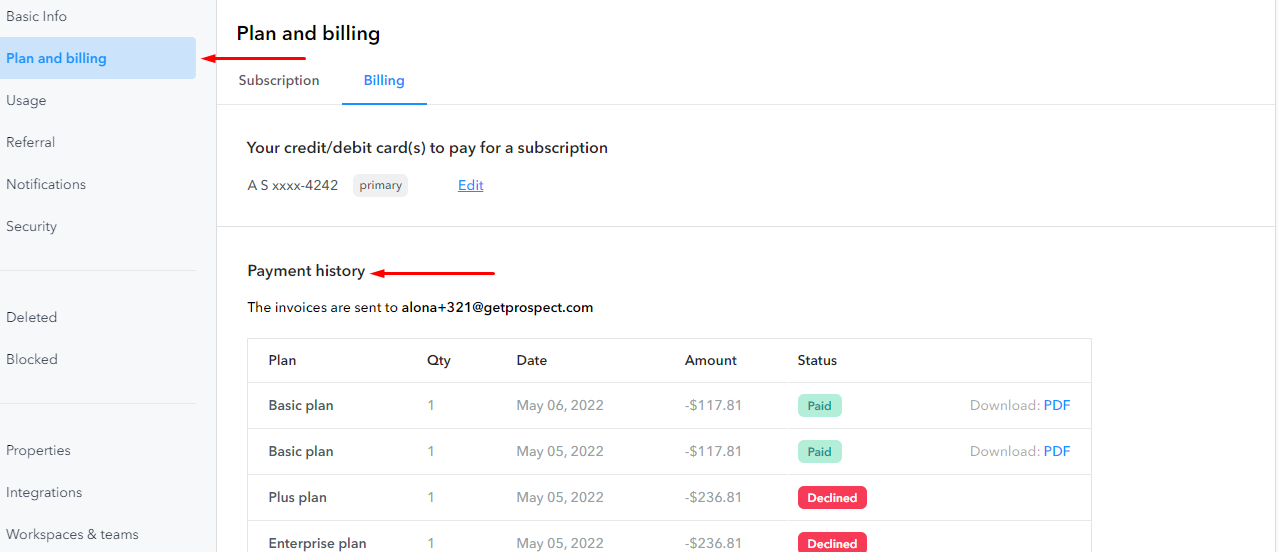
Task: Edit the primary card ending 4242
Action: [x=471, y=185]
